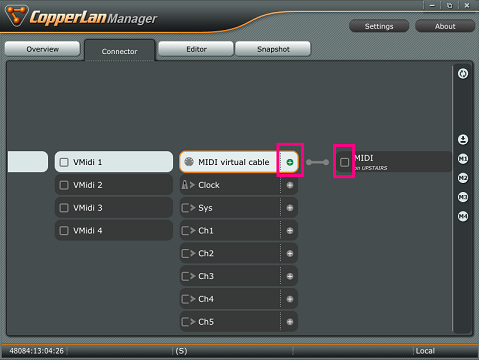
Task: Click the power icon in right sidebar
Action: [463, 73]
